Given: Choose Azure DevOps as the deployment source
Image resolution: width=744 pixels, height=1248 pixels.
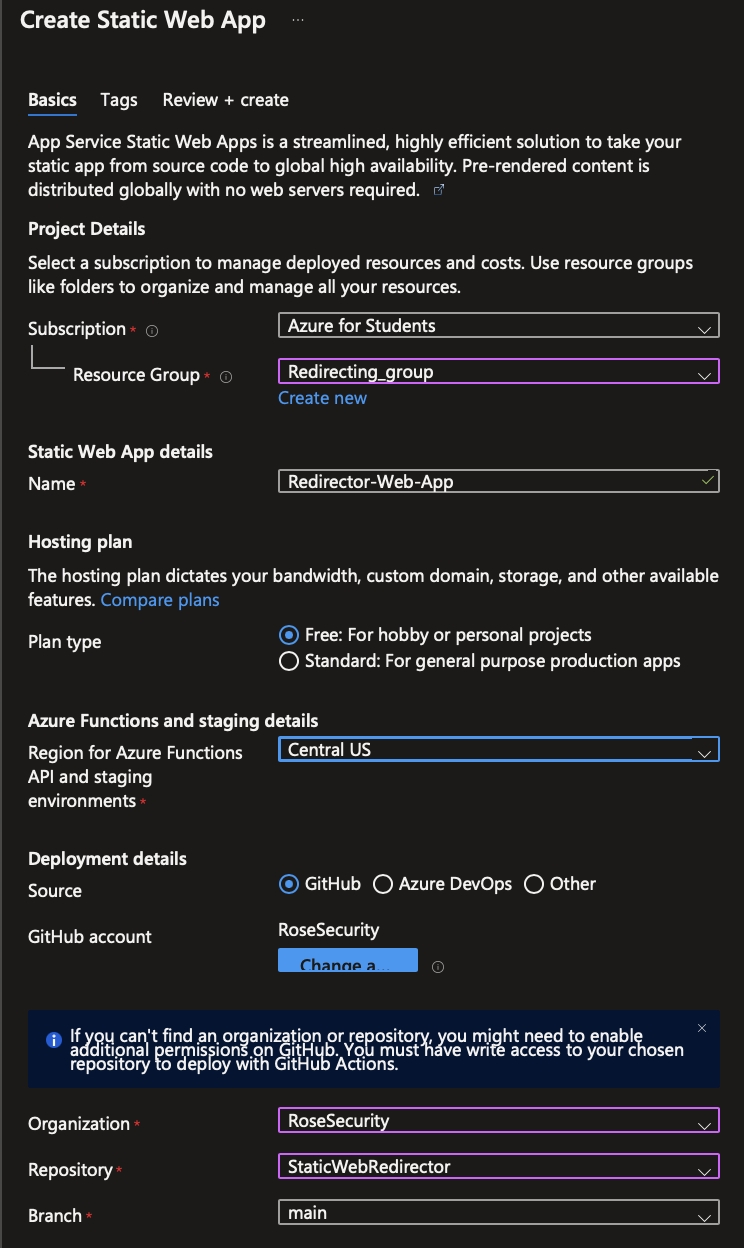Looking at the screenshot, I should pyautogui.click(x=382, y=884).
